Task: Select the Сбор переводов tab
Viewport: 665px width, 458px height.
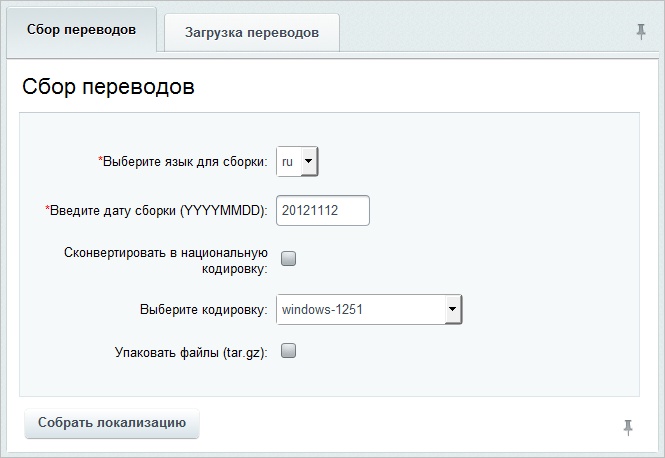Action: point(81,30)
